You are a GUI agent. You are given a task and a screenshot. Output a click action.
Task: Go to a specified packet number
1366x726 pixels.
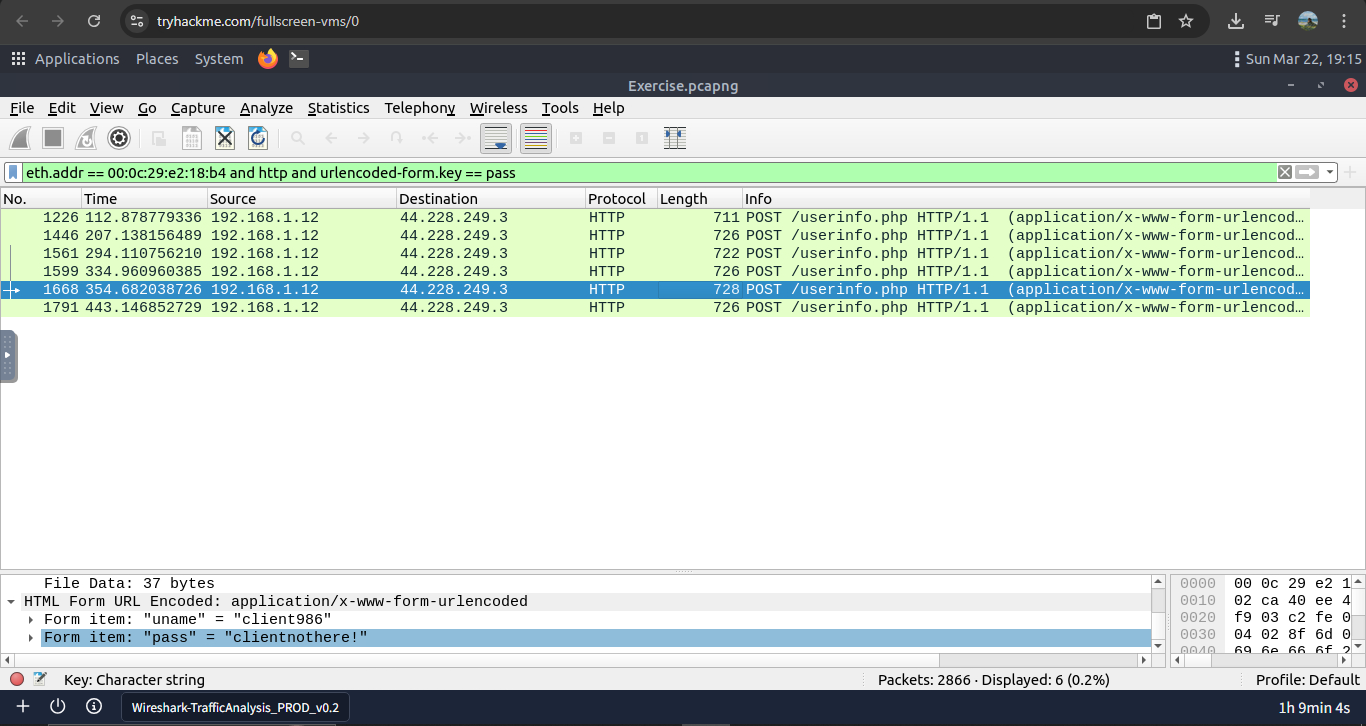(x=397, y=138)
